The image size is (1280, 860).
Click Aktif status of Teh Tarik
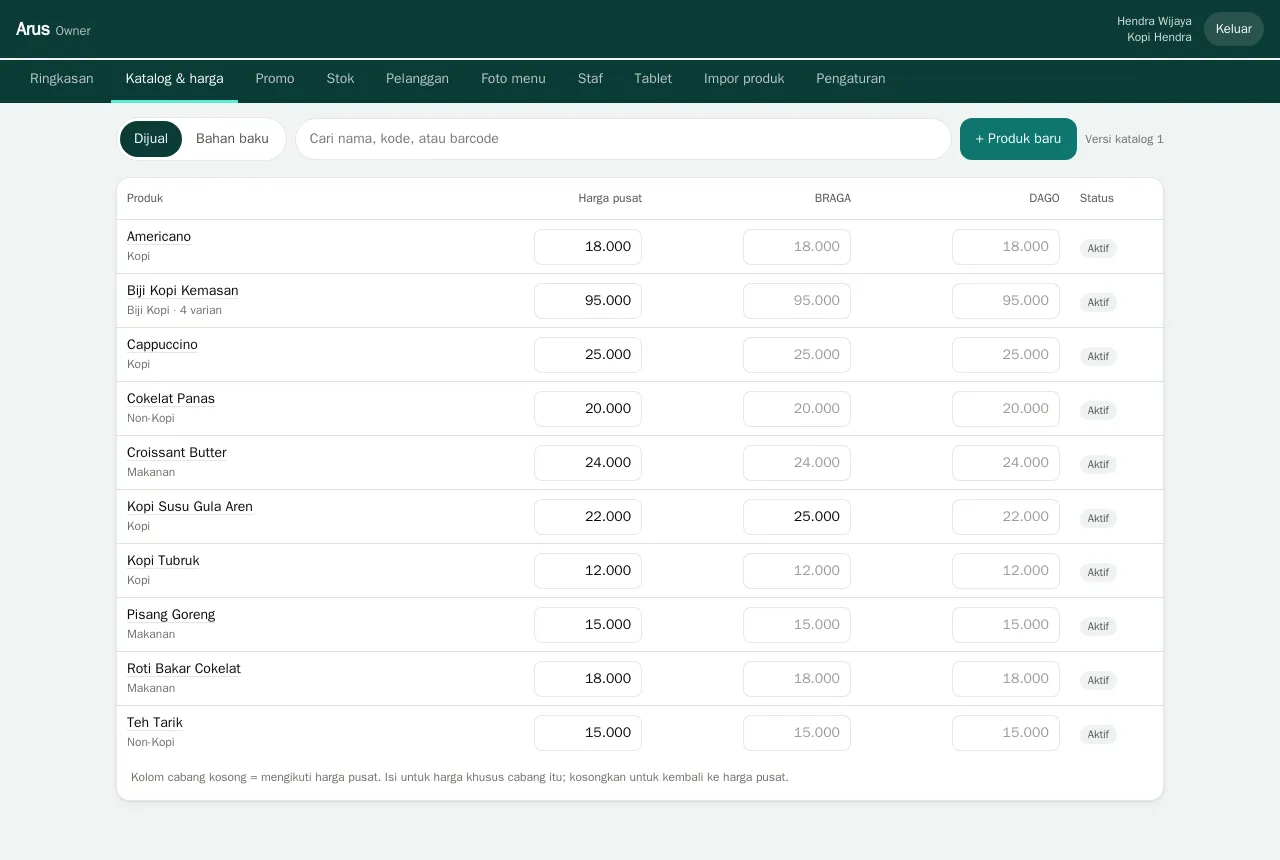(x=1098, y=734)
